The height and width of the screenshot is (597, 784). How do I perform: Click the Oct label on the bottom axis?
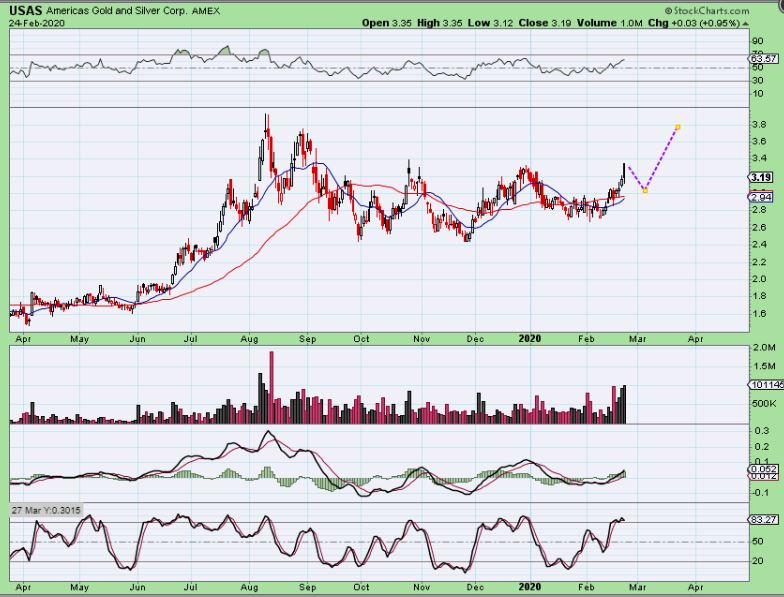(x=362, y=586)
